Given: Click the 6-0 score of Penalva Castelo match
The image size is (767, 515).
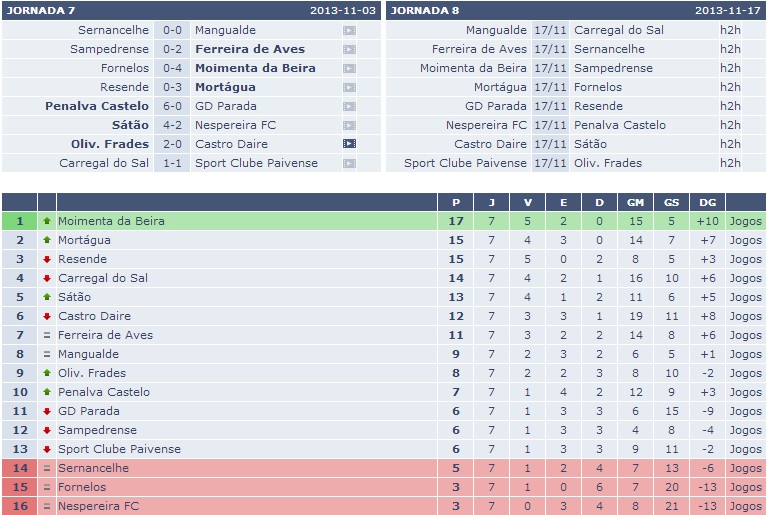Looking at the screenshot, I should (x=172, y=106).
